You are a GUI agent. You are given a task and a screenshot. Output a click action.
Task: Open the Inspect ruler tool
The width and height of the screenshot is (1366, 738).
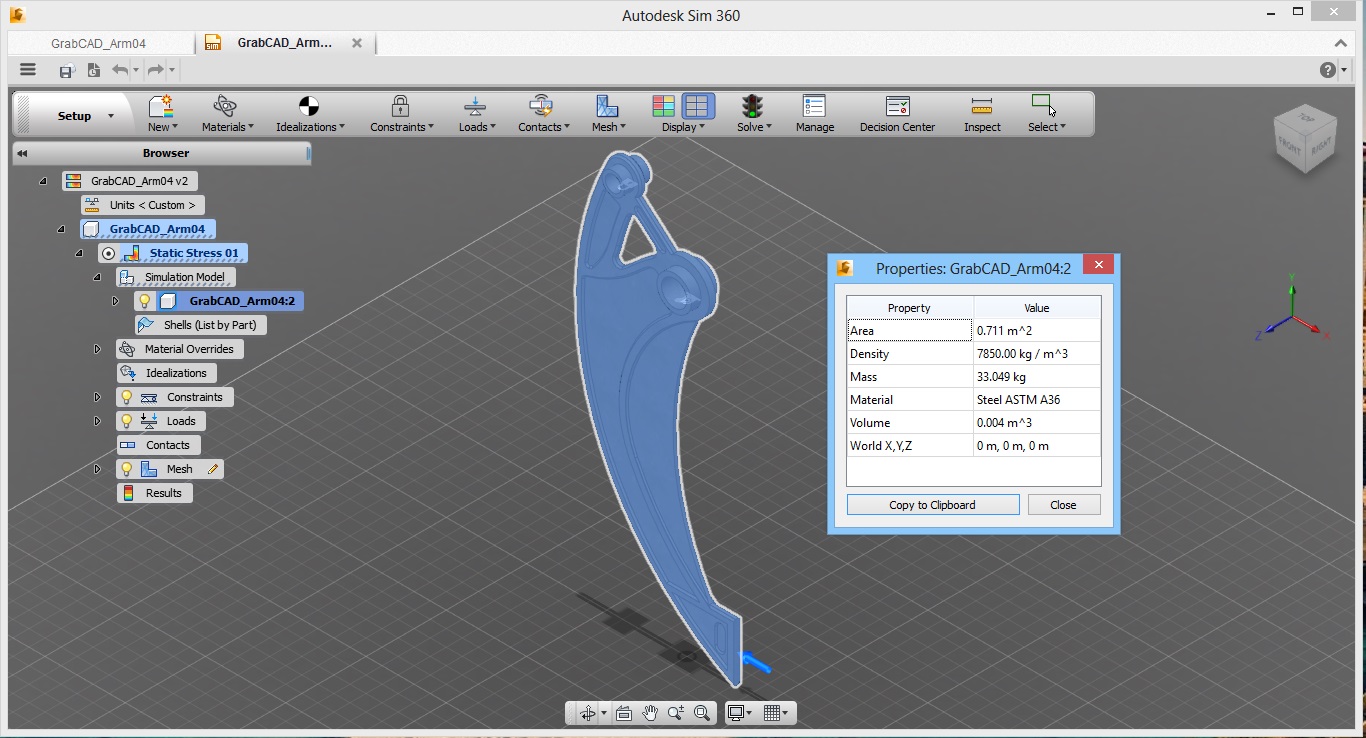tap(982, 114)
